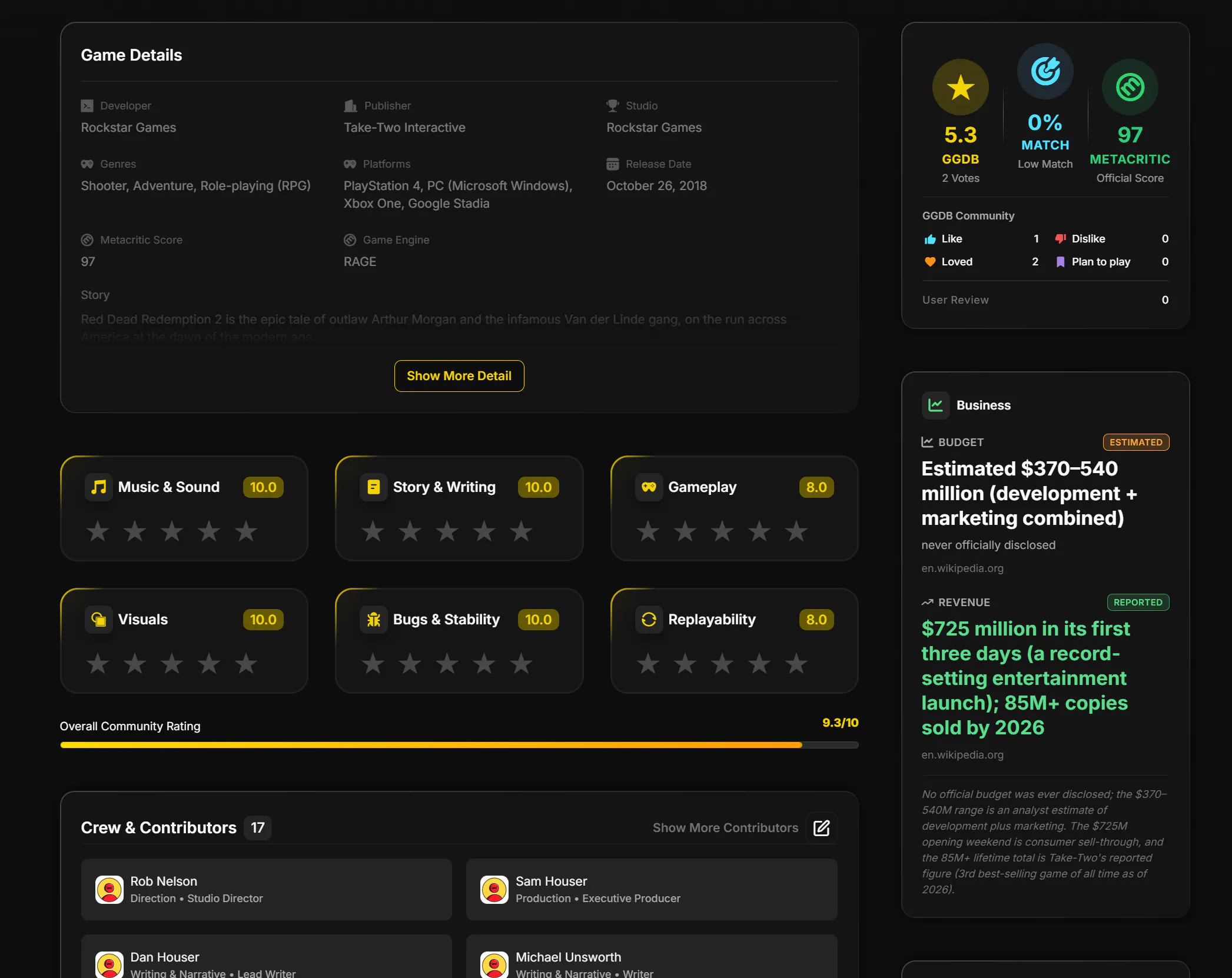Click the REPORTED revenue badge
This screenshot has height=978, width=1232.
coord(1138,603)
